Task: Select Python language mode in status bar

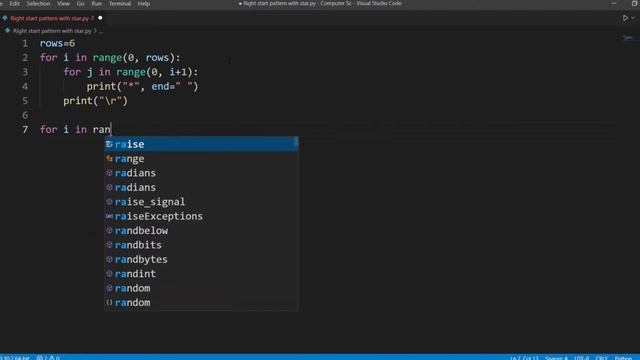Action: point(623,358)
